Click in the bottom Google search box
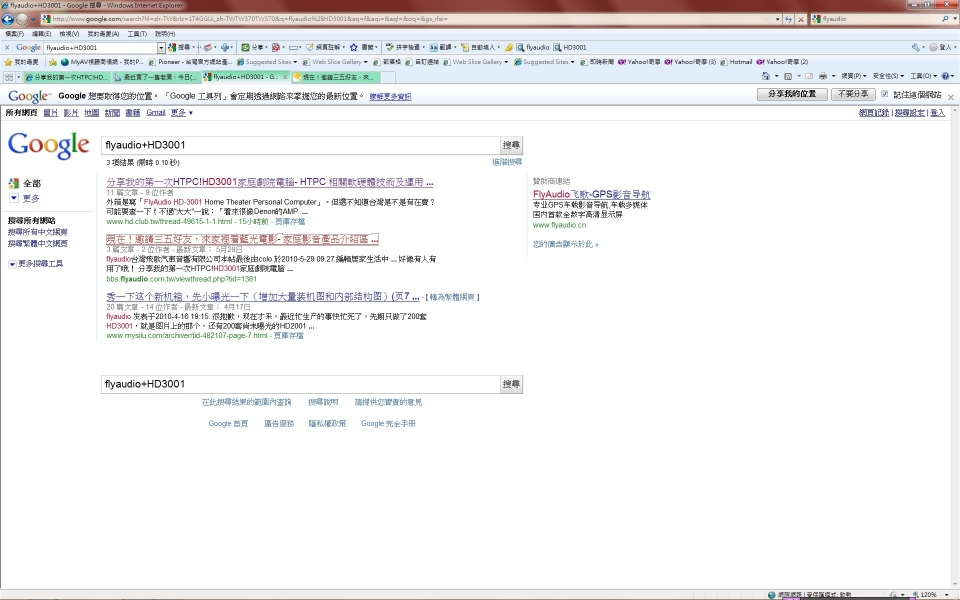The height and width of the screenshot is (600, 960). 301,384
